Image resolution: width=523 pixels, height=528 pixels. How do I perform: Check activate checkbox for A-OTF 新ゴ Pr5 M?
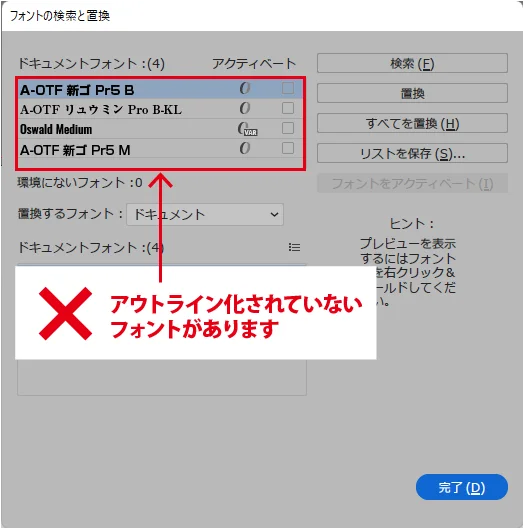pos(288,148)
